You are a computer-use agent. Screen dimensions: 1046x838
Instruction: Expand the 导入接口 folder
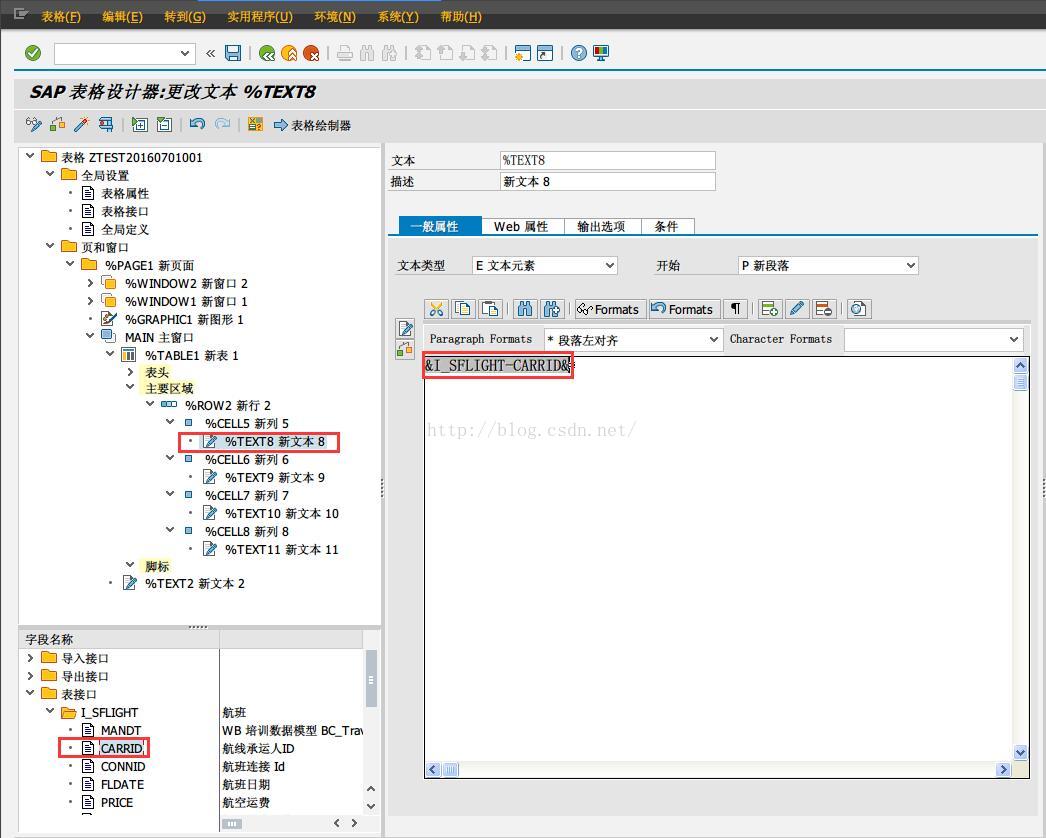coord(30,658)
